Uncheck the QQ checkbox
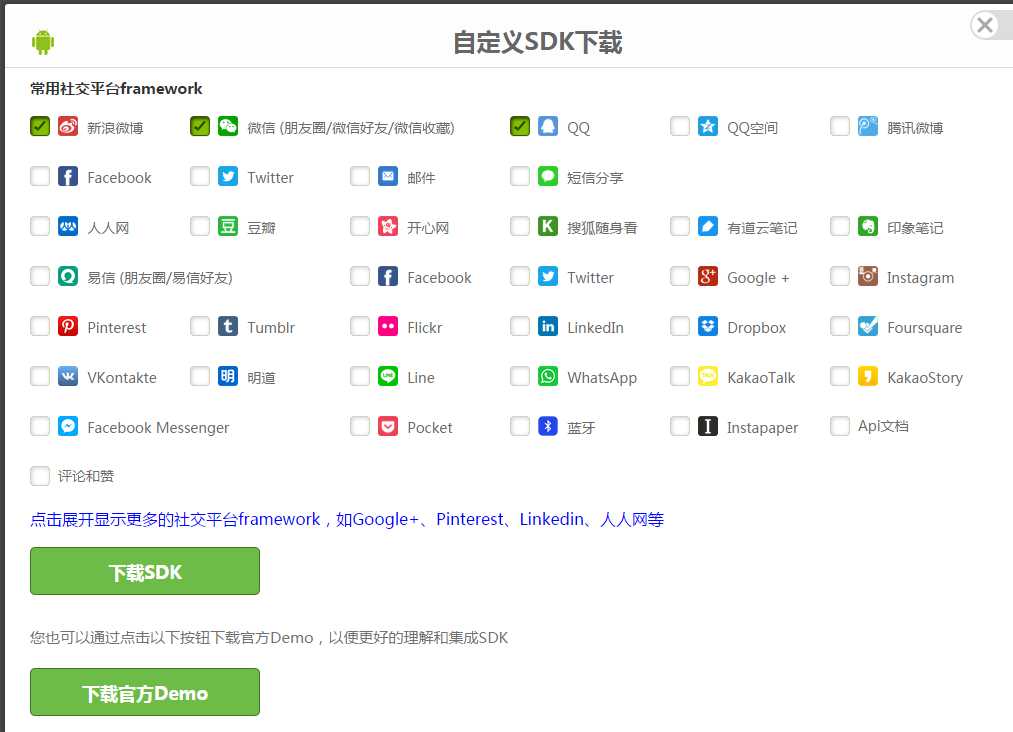 click(519, 126)
